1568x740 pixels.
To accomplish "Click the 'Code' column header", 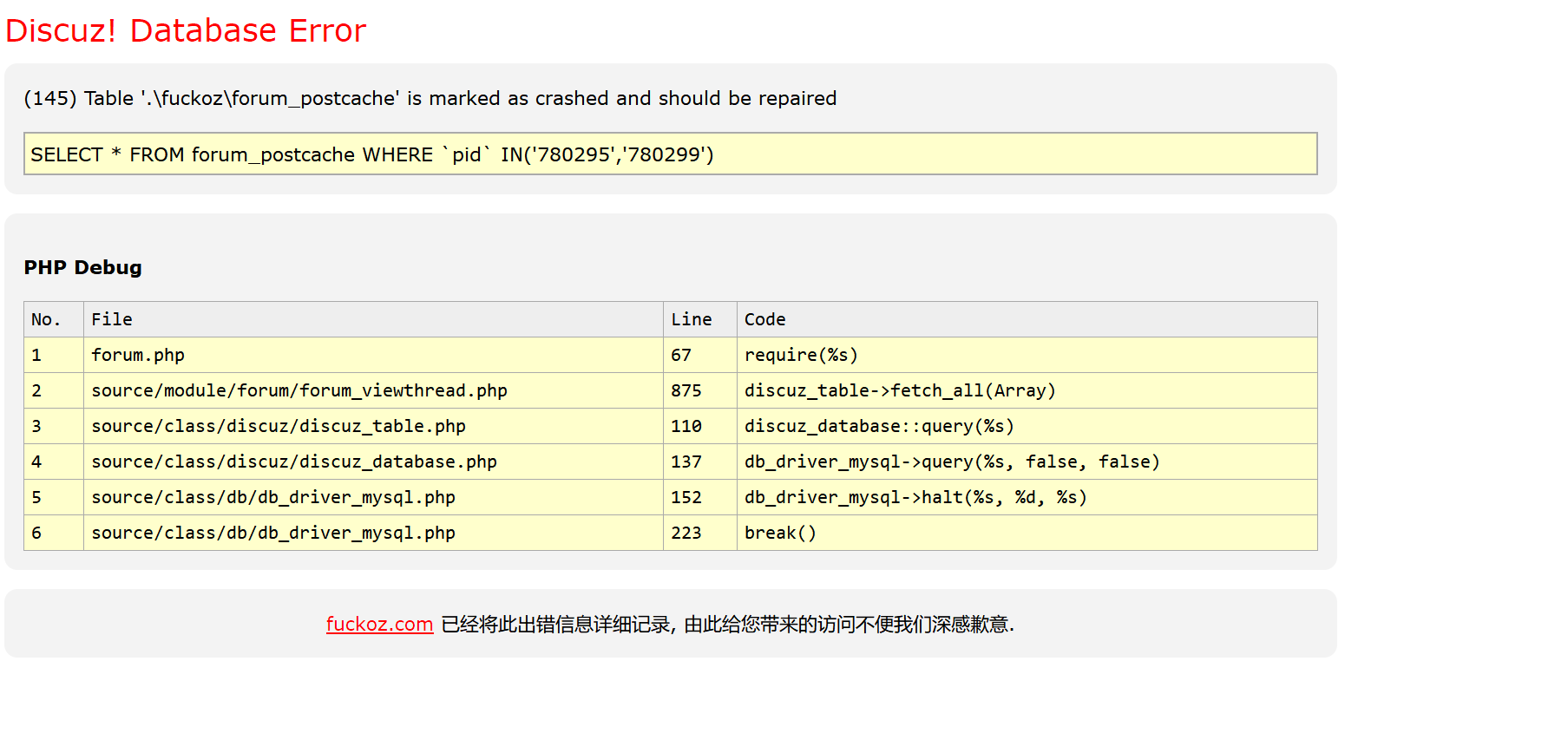I will pos(1027,319).
